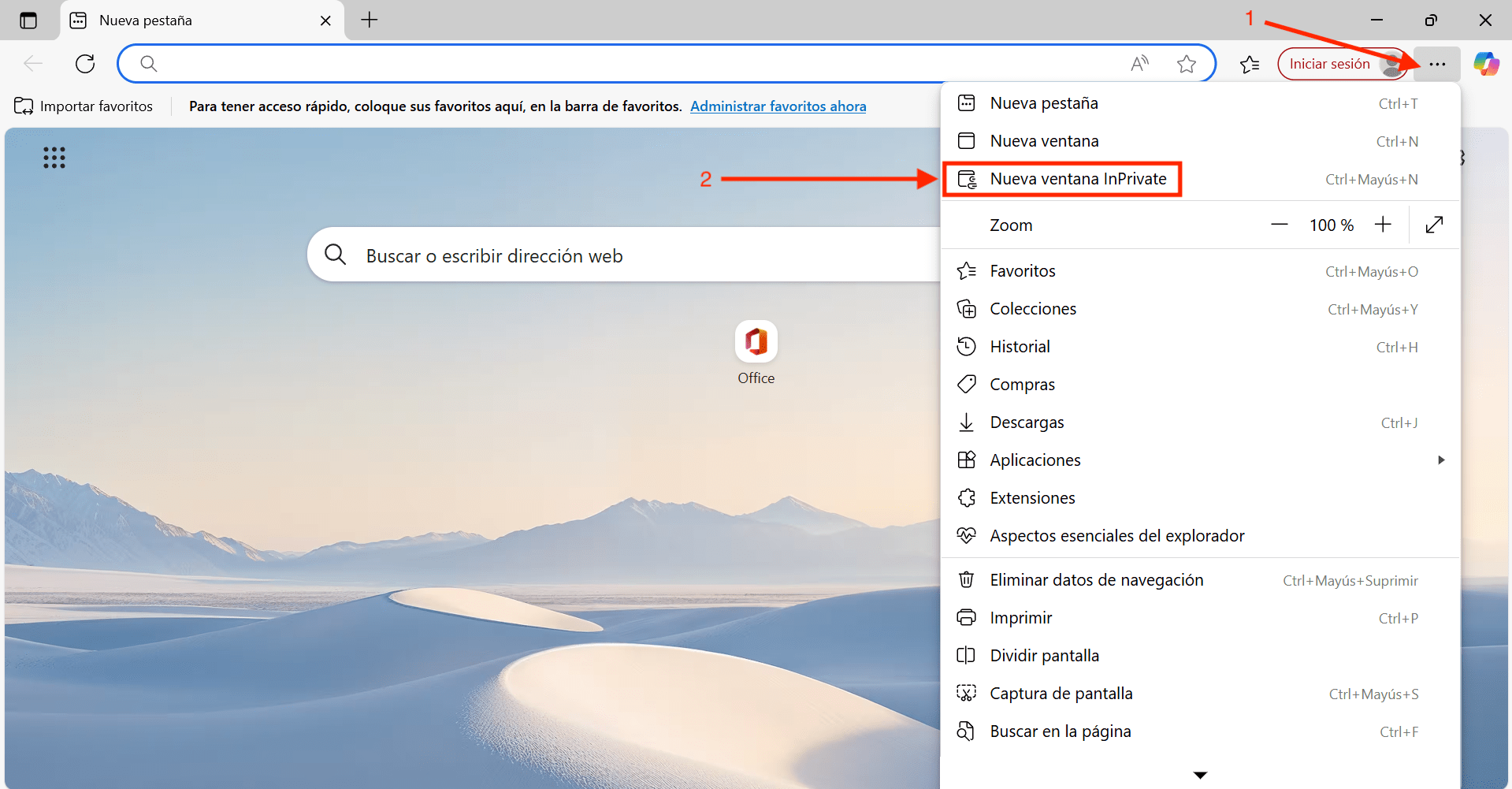Open Administrar favoritos ahora link
Viewport: 1512px width, 789px height.
click(778, 106)
